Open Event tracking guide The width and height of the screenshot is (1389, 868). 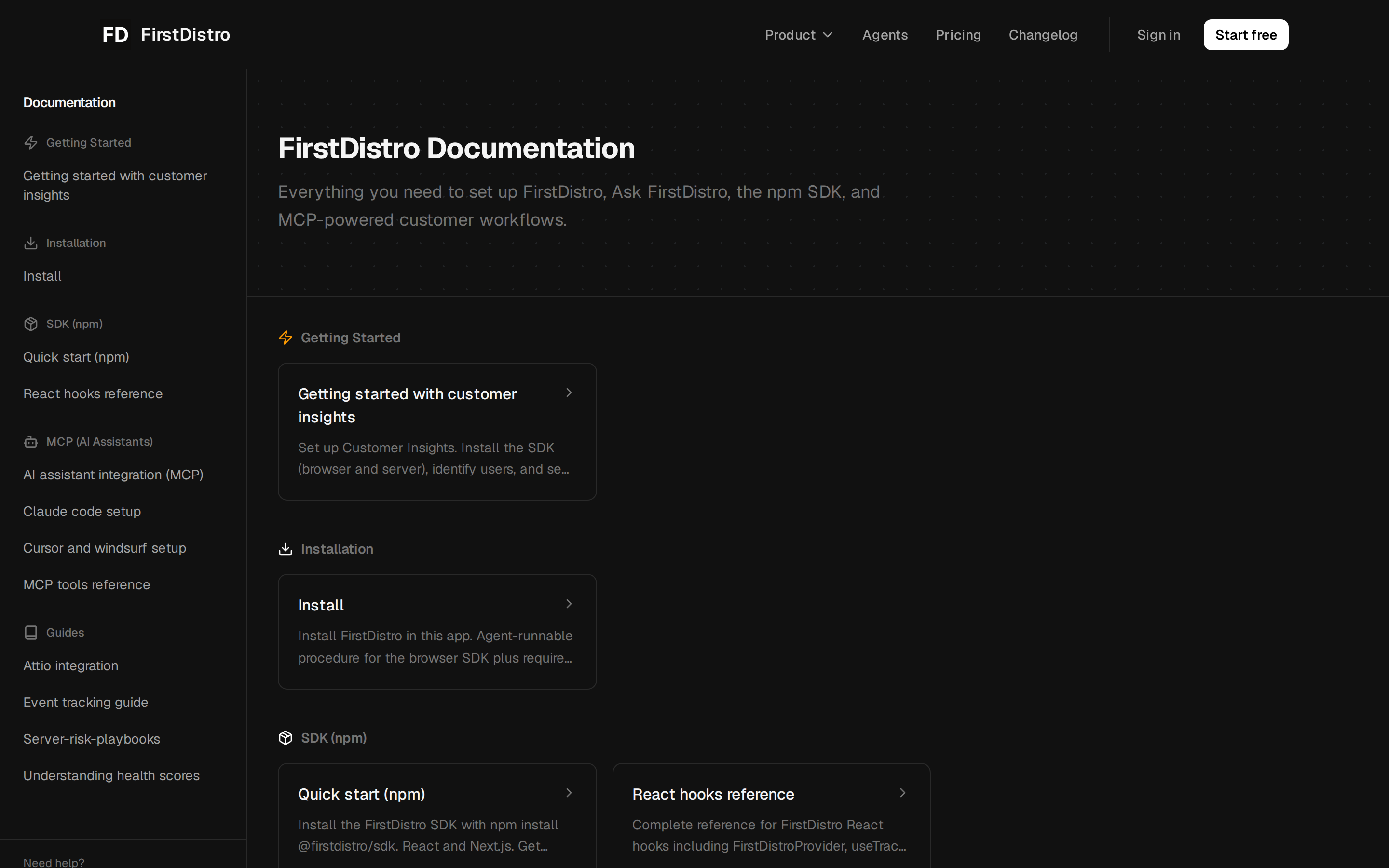(x=85, y=703)
